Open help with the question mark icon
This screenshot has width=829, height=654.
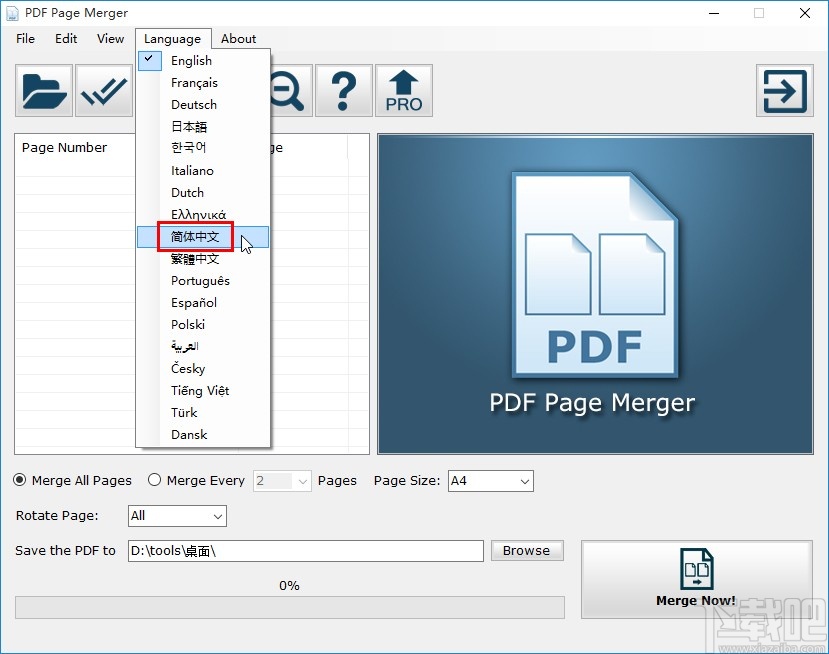[x=344, y=90]
